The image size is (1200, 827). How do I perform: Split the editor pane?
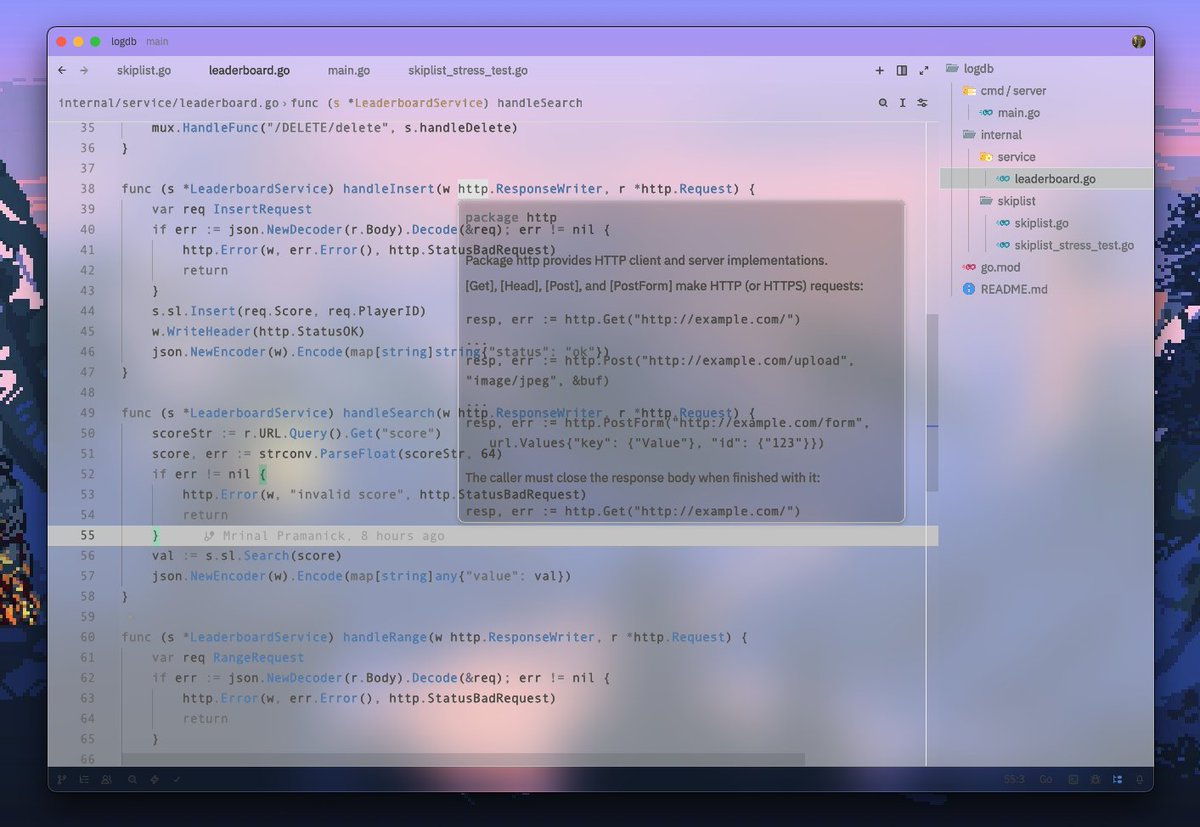902,71
